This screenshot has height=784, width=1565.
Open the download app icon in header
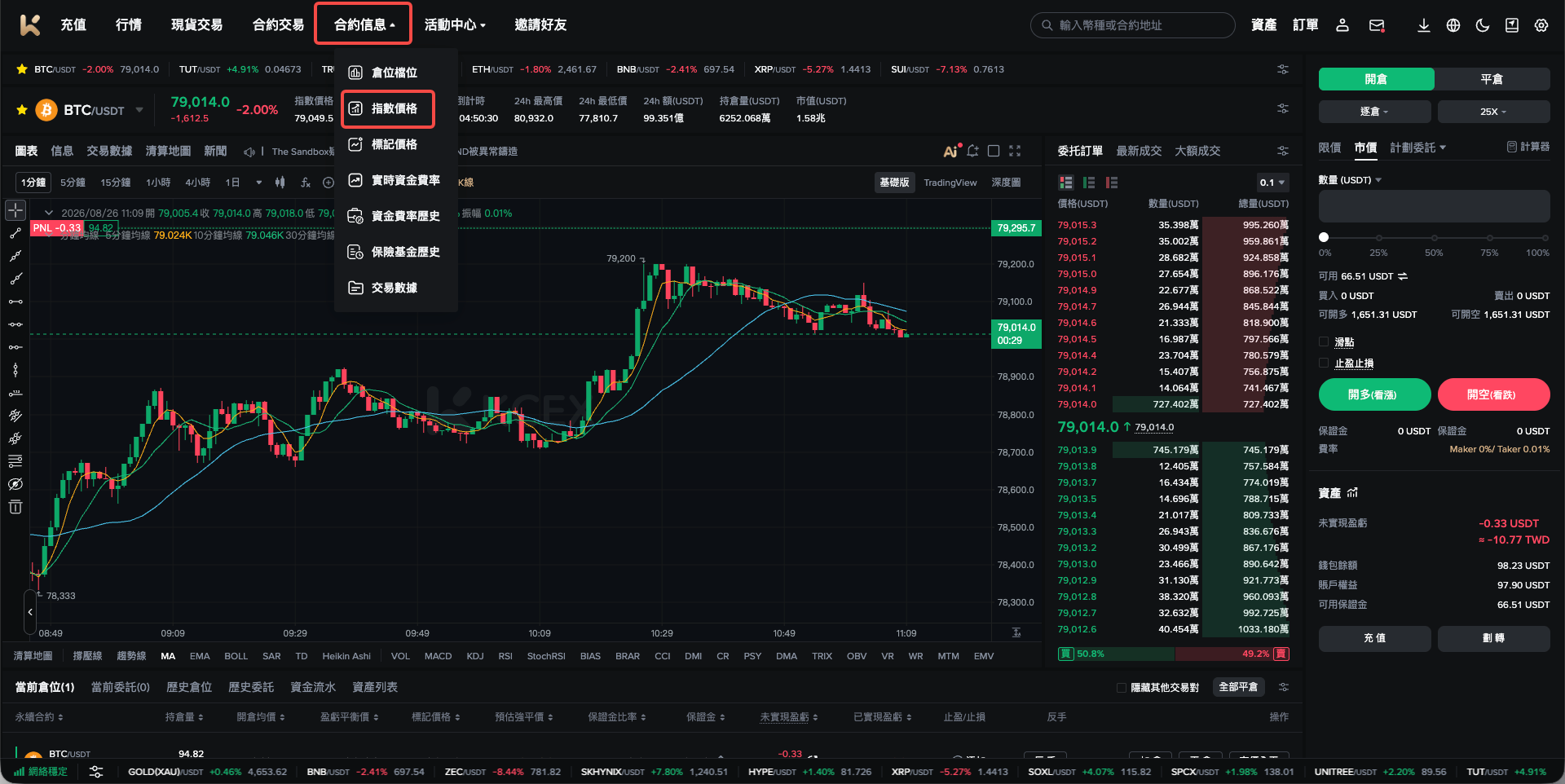(1423, 25)
